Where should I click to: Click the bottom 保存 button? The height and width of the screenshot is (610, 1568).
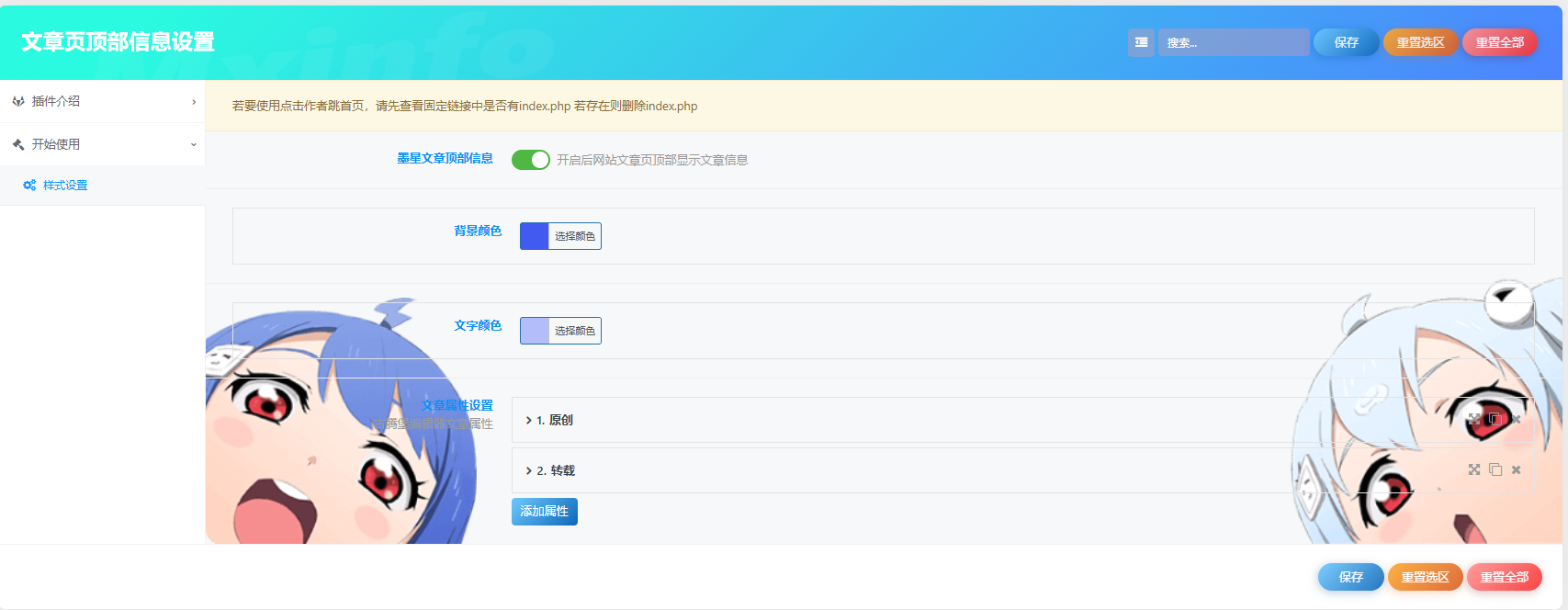pyautogui.click(x=1351, y=577)
